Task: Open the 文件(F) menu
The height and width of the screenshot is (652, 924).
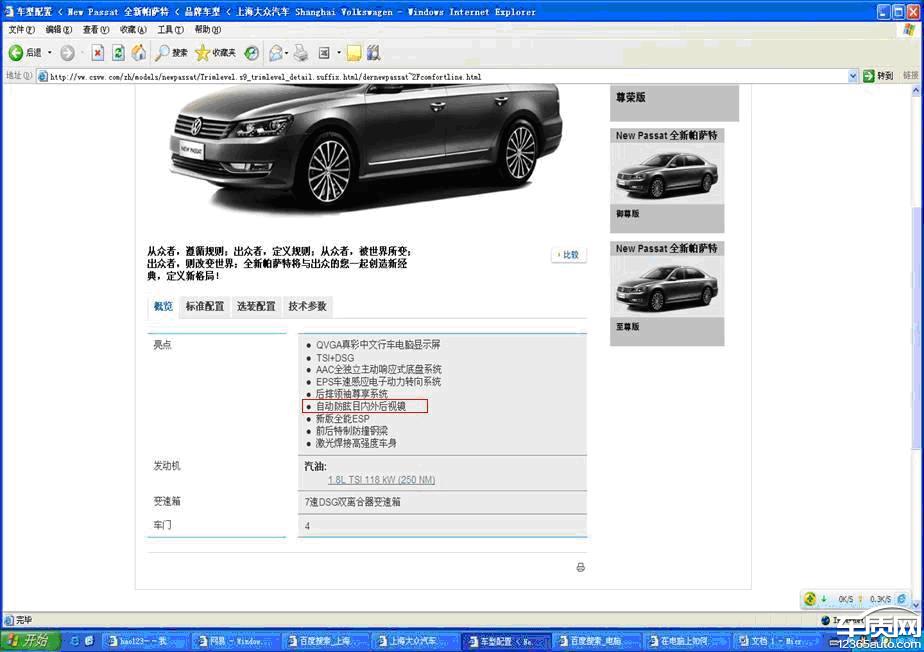Action: (21, 29)
